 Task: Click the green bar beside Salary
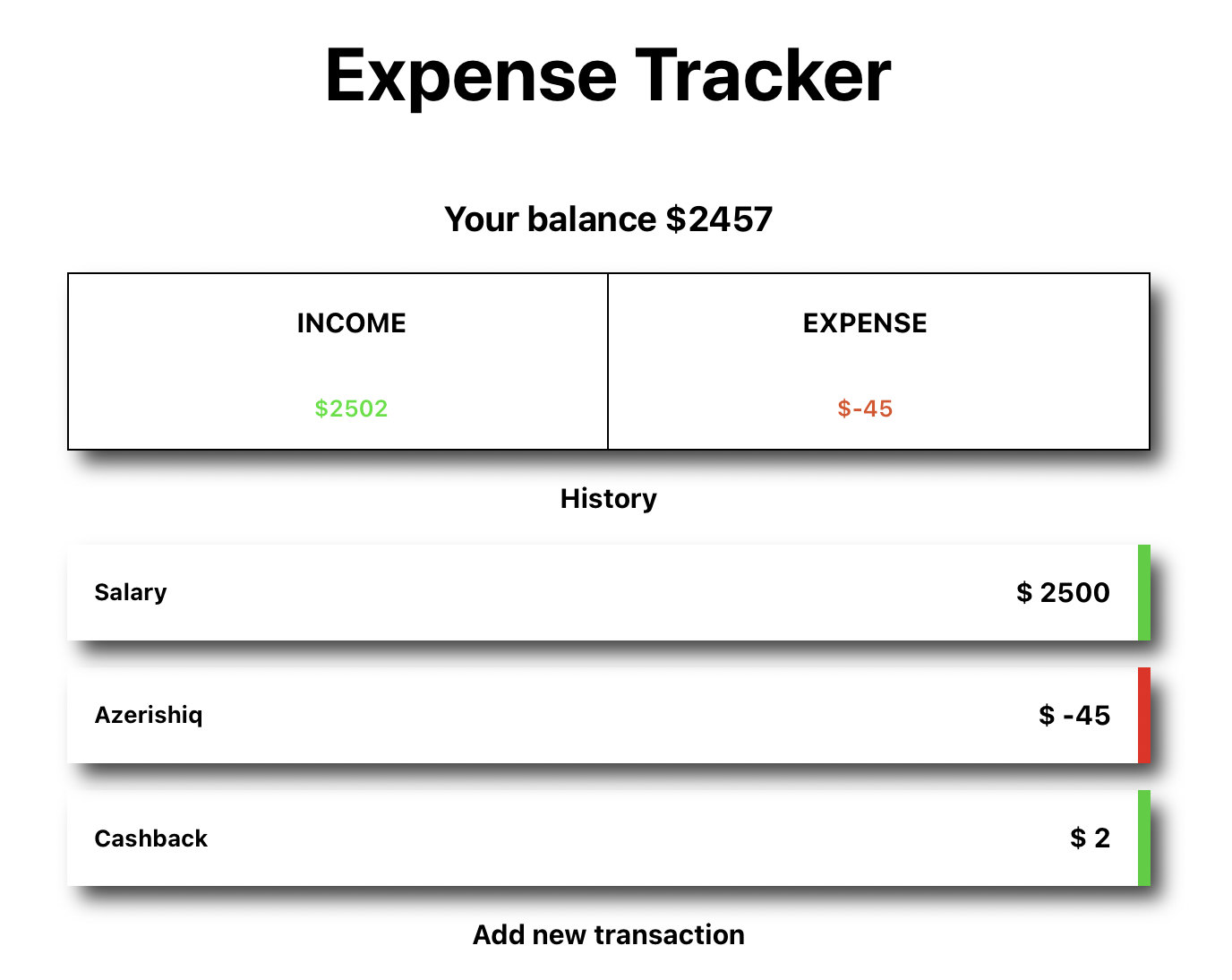tap(1144, 592)
